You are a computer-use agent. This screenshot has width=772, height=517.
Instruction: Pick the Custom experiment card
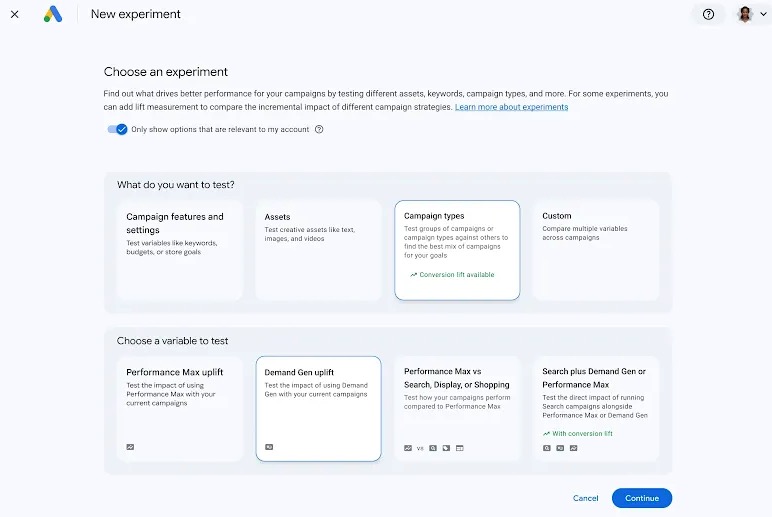(596, 250)
